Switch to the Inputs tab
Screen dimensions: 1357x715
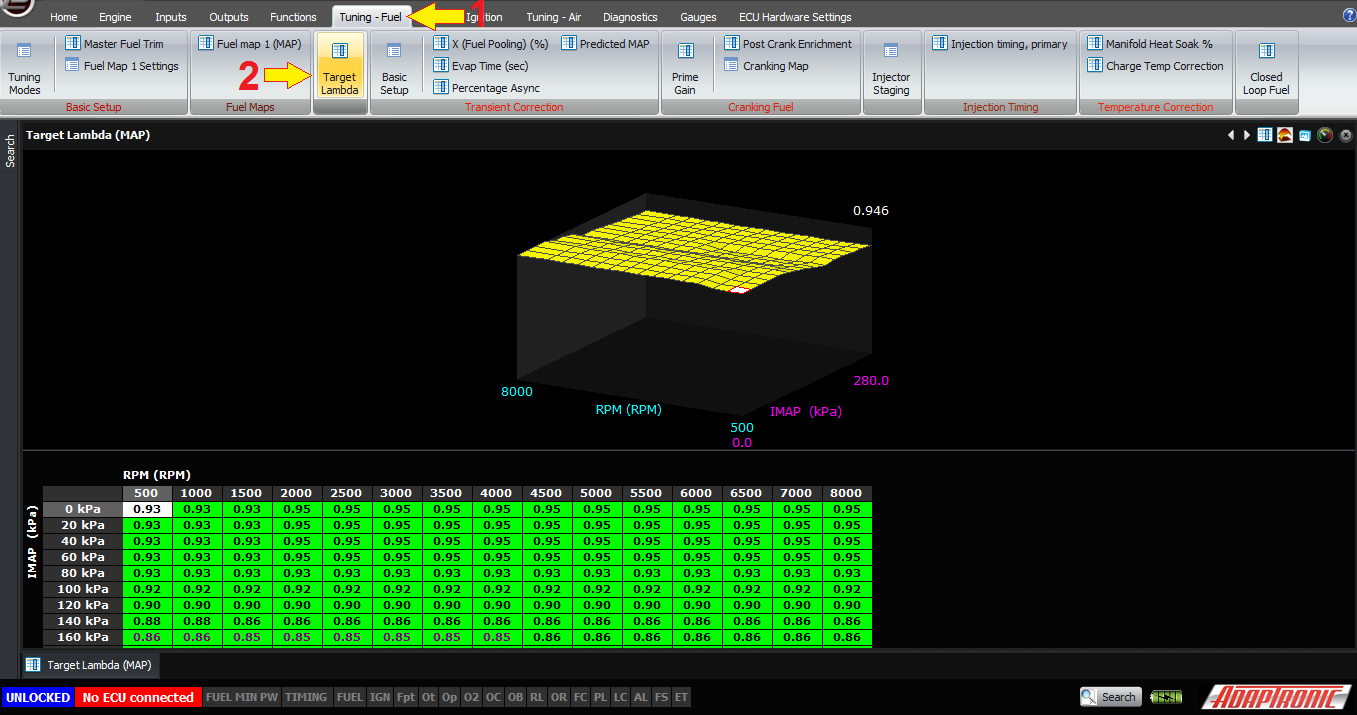[x=171, y=17]
